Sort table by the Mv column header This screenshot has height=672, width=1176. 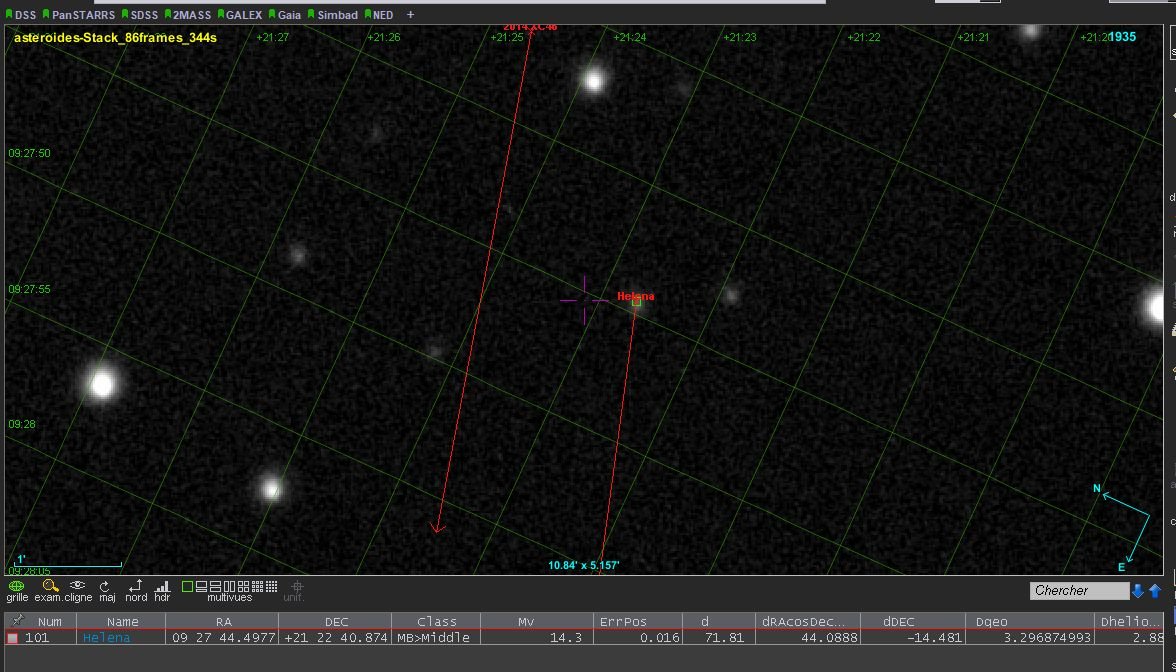(x=526, y=621)
